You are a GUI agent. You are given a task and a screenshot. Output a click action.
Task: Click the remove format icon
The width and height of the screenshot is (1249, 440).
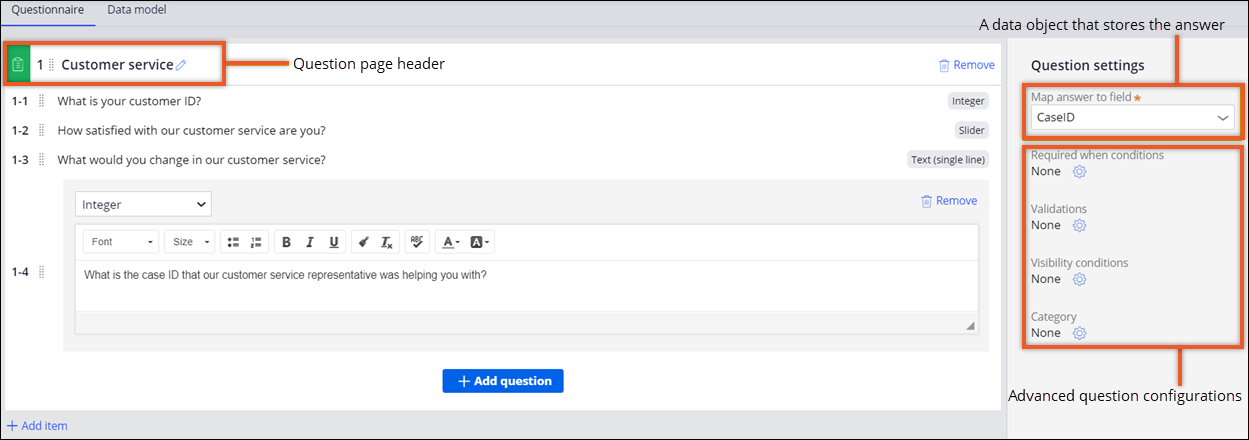(x=387, y=242)
